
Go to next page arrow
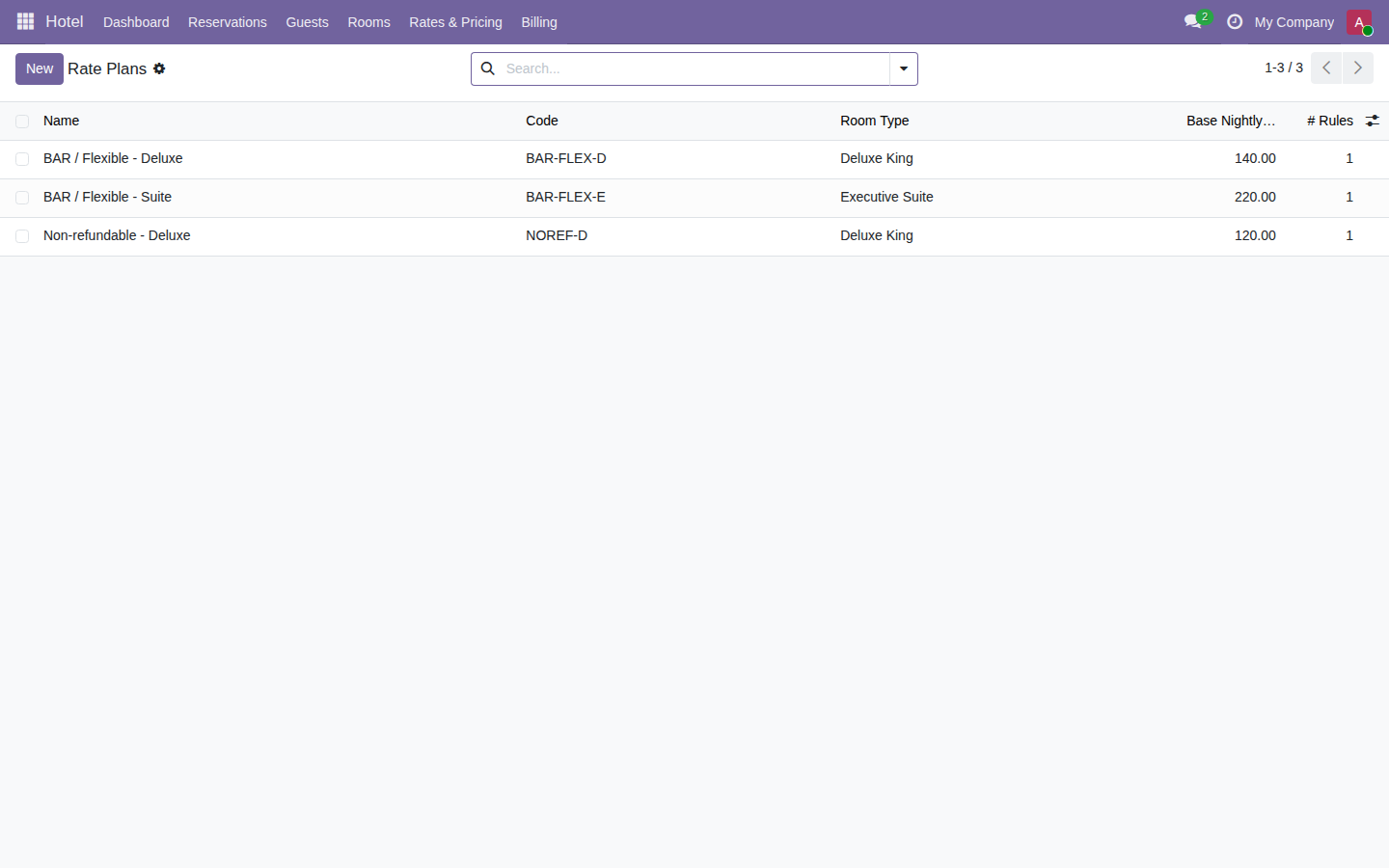(x=1358, y=68)
